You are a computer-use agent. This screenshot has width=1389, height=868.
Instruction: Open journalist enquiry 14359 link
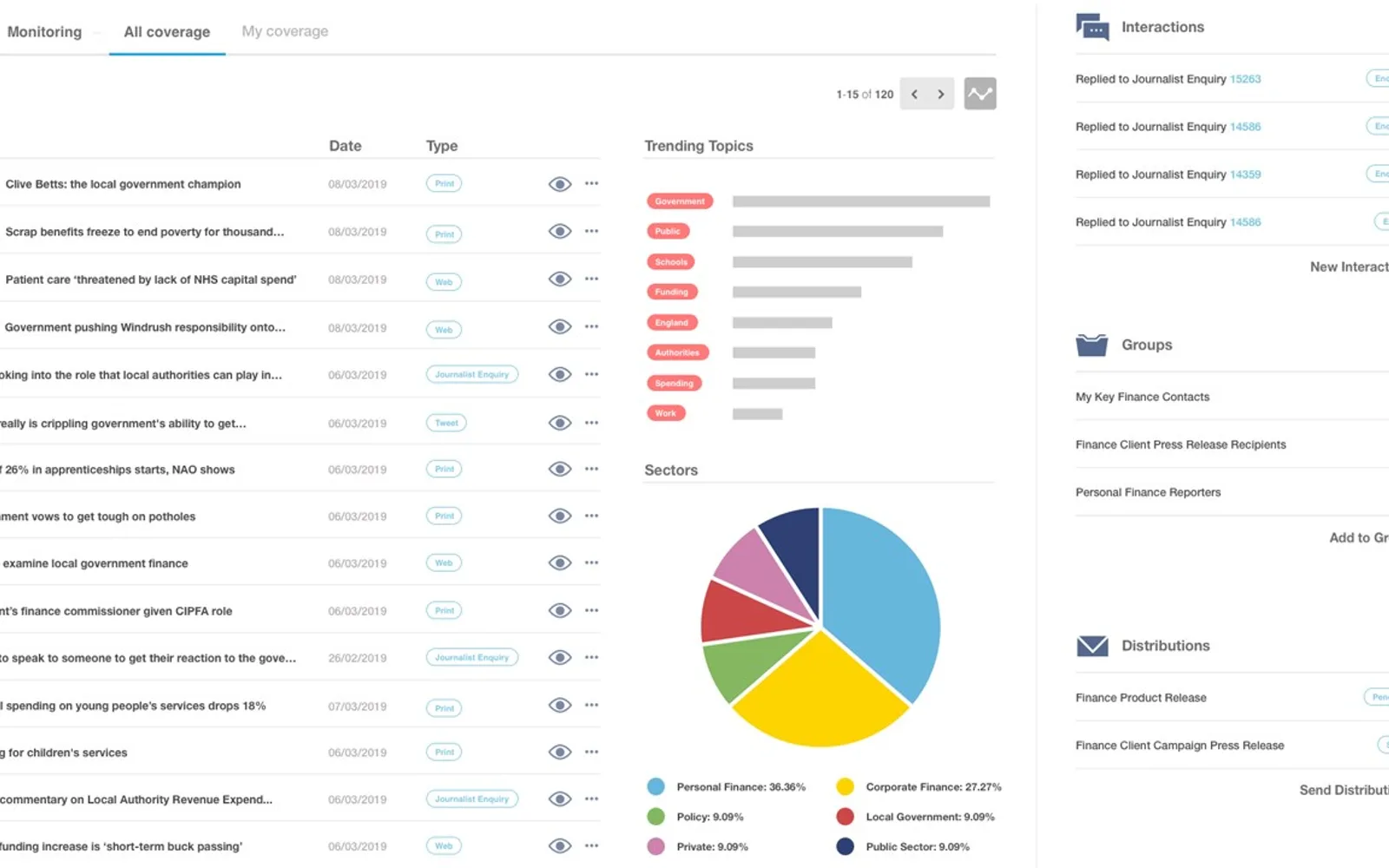click(1245, 174)
